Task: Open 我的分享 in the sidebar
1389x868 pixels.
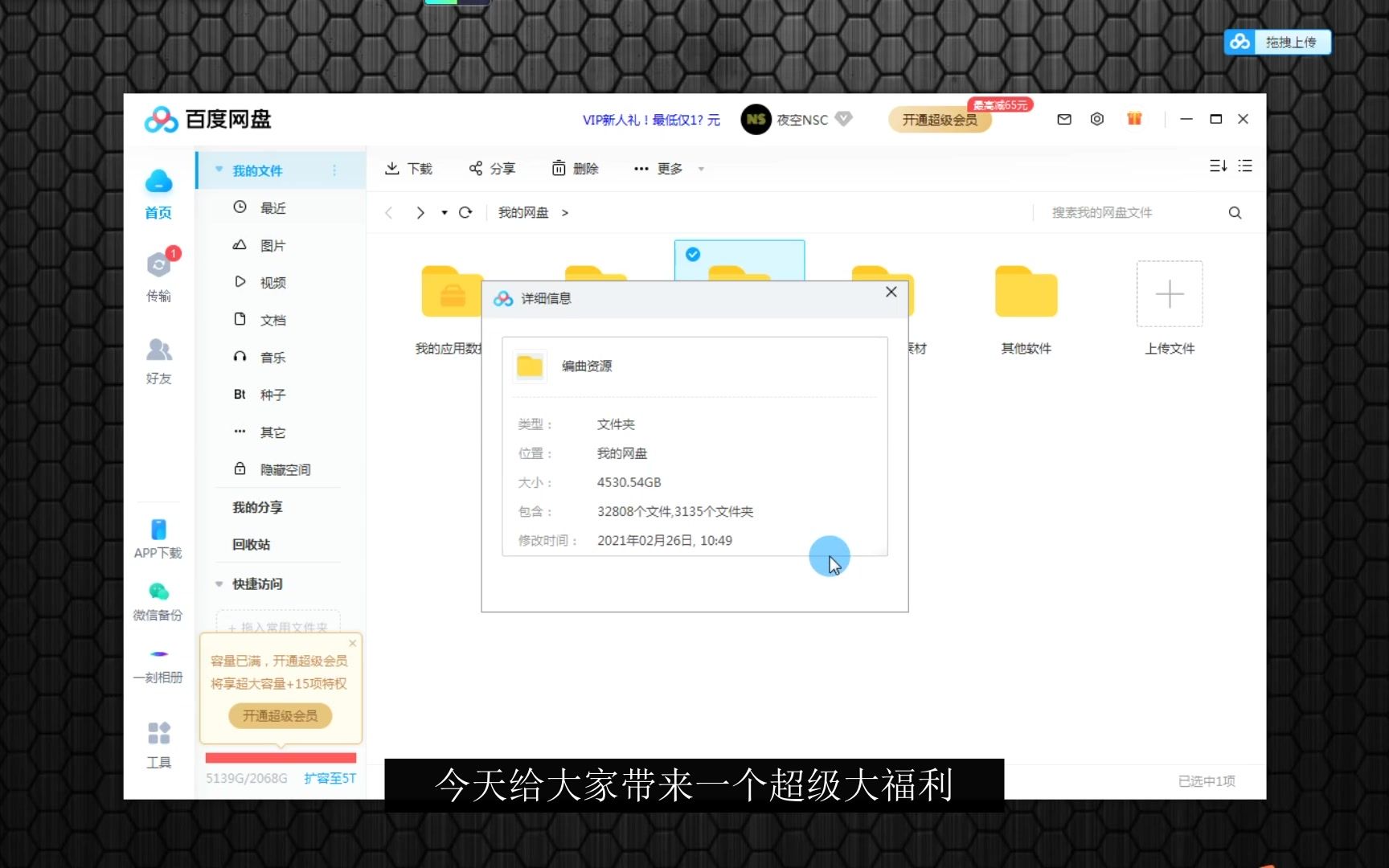Action: click(257, 507)
